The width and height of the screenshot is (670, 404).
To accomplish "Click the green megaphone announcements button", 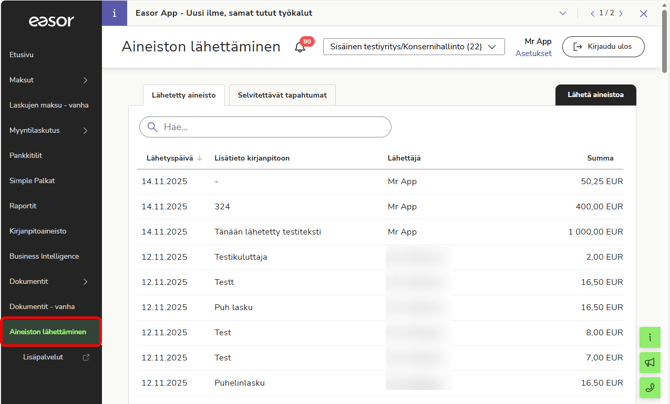I will coord(650,363).
